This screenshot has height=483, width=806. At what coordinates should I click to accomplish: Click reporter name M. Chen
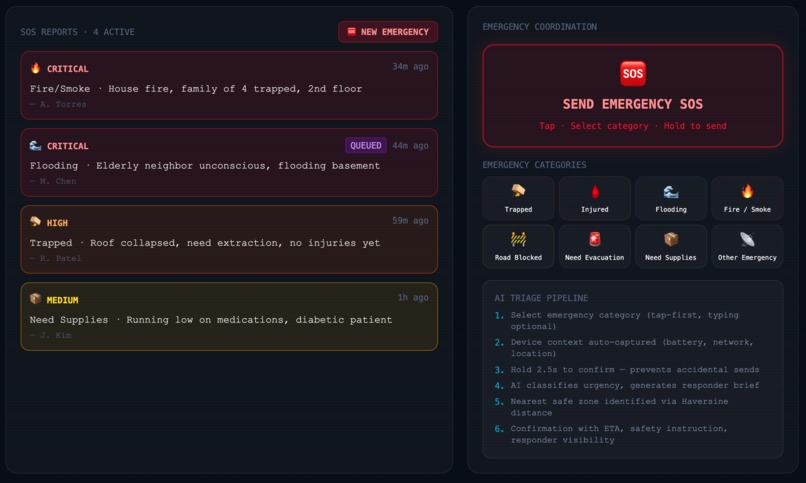coord(58,181)
